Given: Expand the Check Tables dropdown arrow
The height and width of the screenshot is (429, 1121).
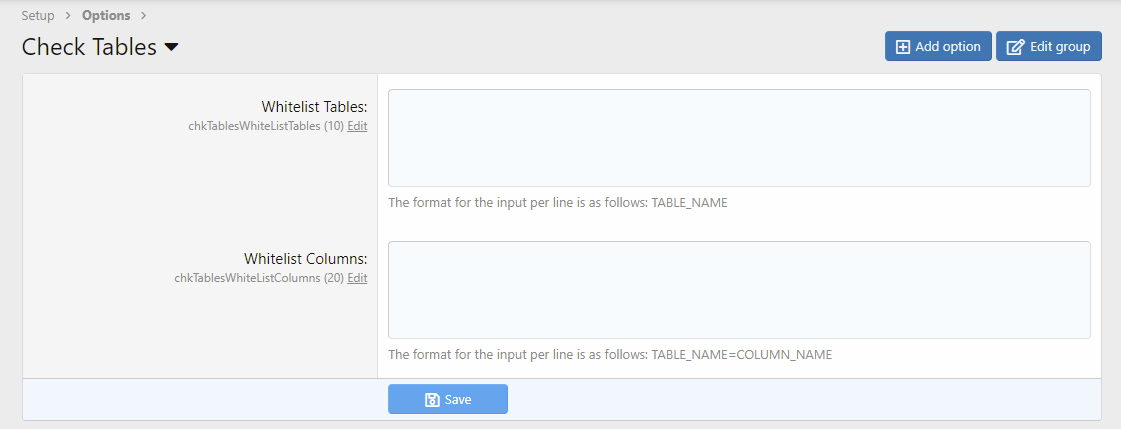Looking at the screenshot, I should [x=171, y=47].
